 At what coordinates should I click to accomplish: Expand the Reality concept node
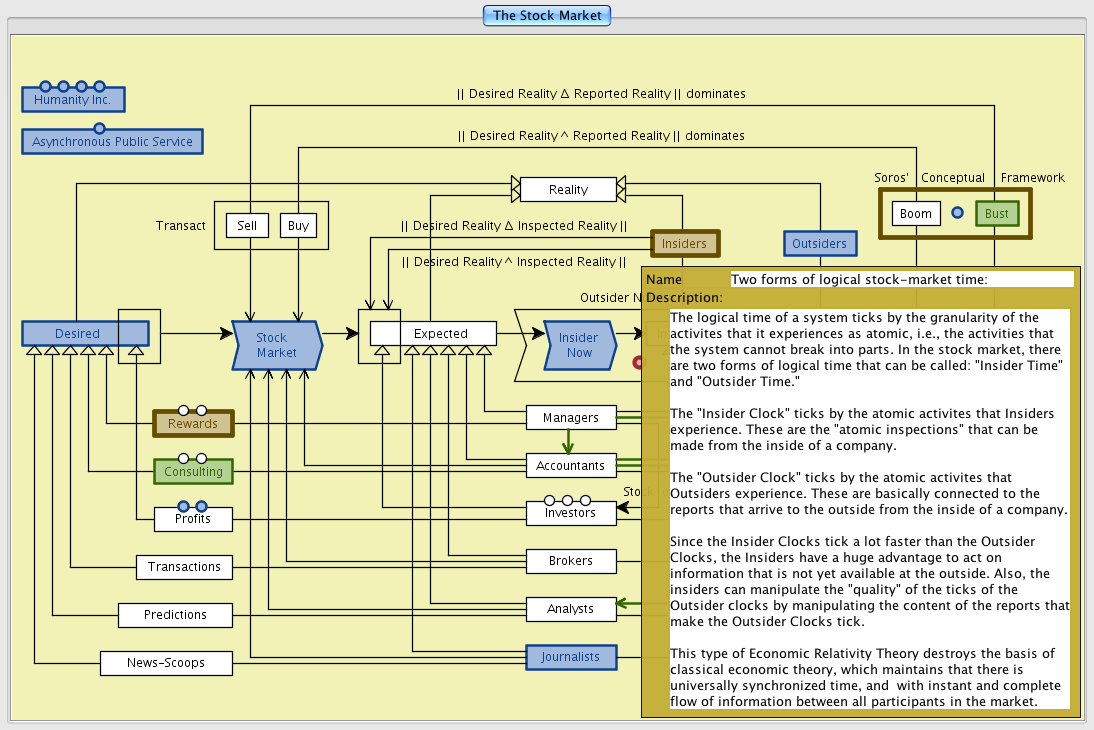point(568,189)
